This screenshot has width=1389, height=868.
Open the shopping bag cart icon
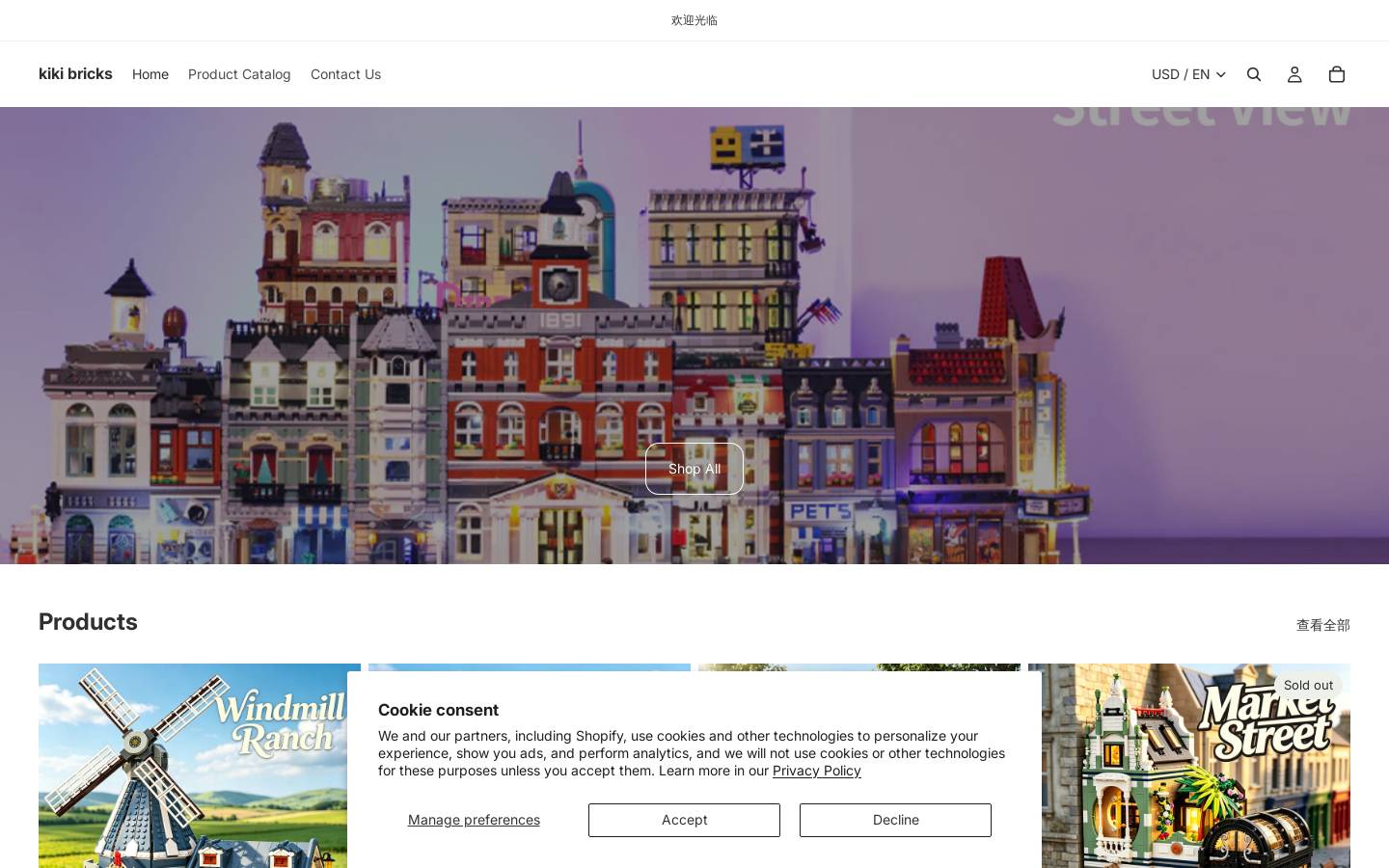(1337, 74)
